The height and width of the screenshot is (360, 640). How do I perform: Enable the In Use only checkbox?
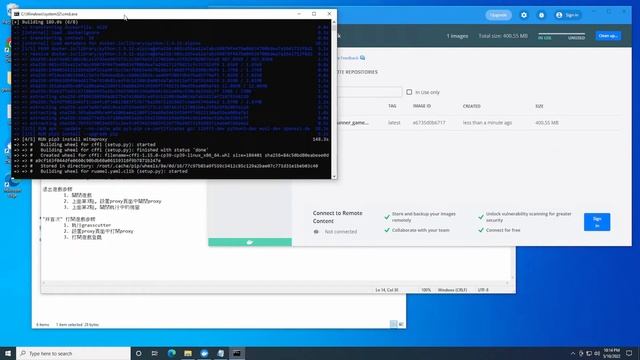tap(409, 92)
